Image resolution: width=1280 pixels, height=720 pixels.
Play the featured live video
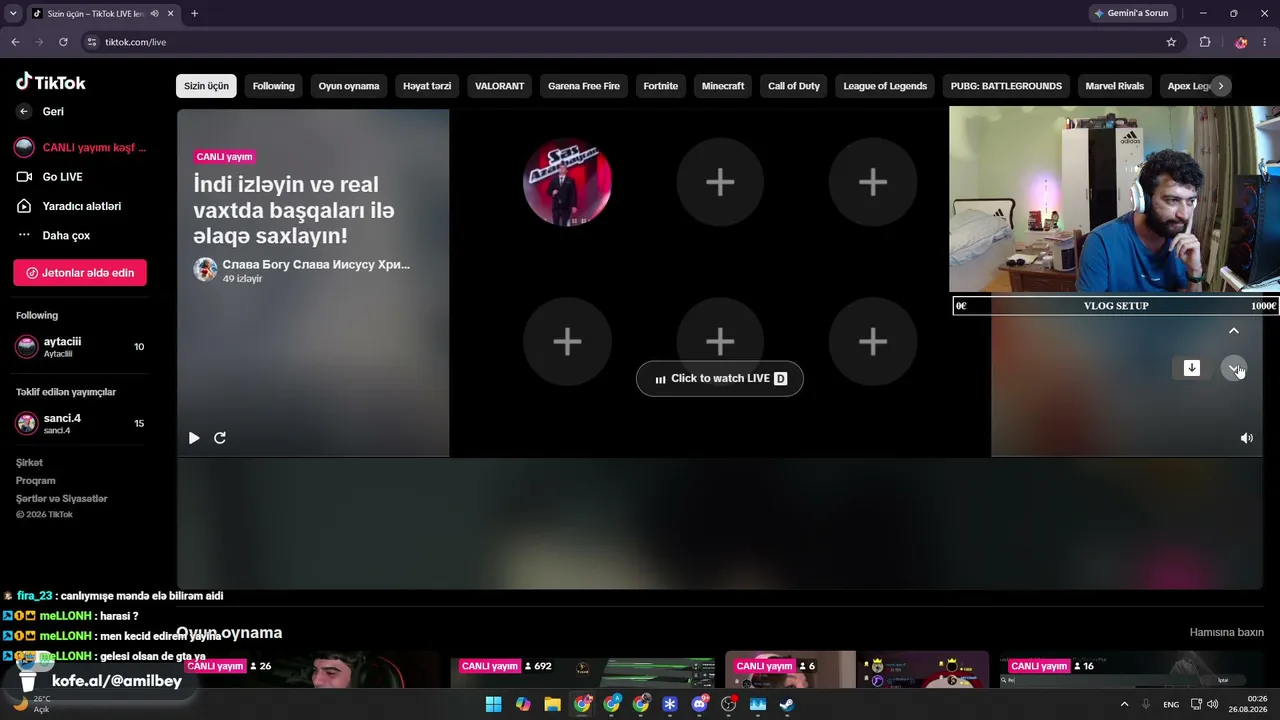pos(194,438)
